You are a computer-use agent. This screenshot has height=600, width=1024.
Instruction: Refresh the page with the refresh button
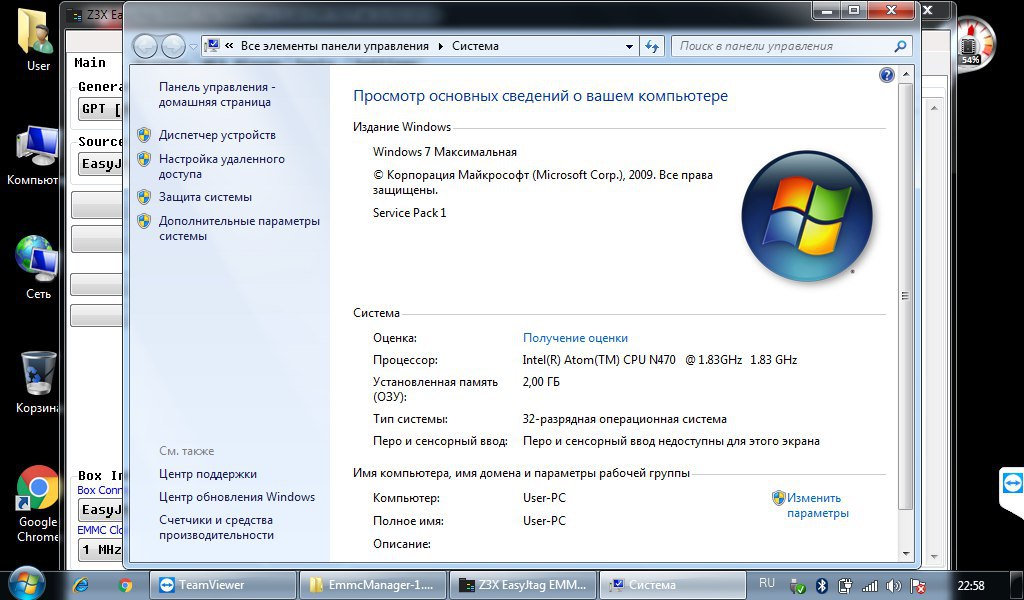click(x=652, y=46)
